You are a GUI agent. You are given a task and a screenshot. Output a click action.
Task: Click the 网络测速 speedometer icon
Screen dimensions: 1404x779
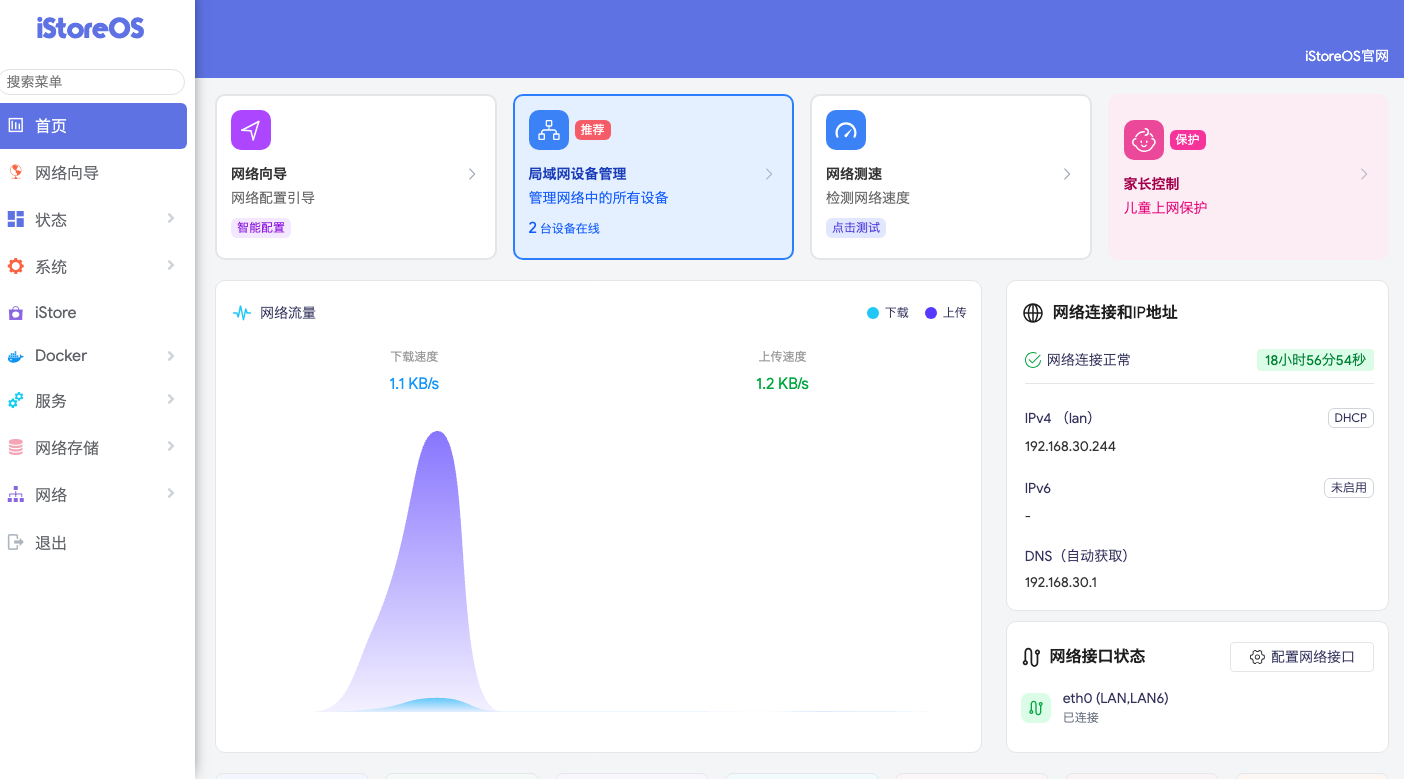(x=846, y=130)
